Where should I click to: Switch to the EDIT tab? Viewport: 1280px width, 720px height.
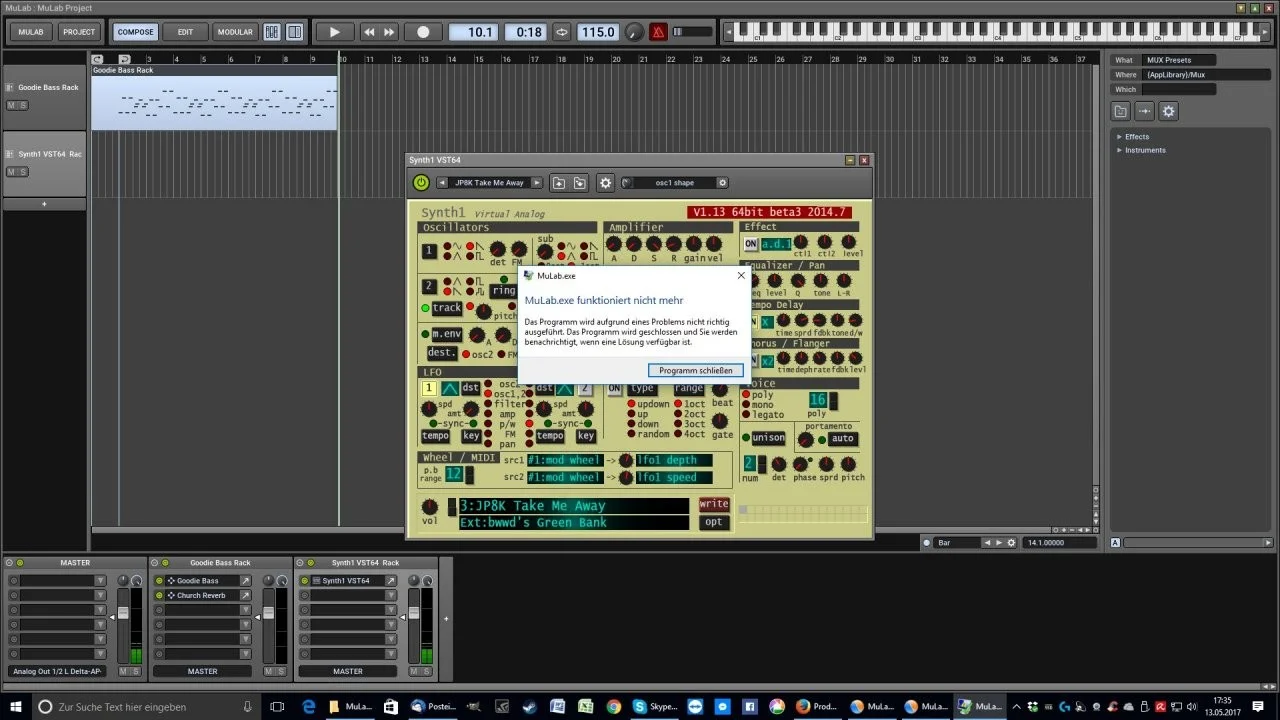(x=185, y=32)
